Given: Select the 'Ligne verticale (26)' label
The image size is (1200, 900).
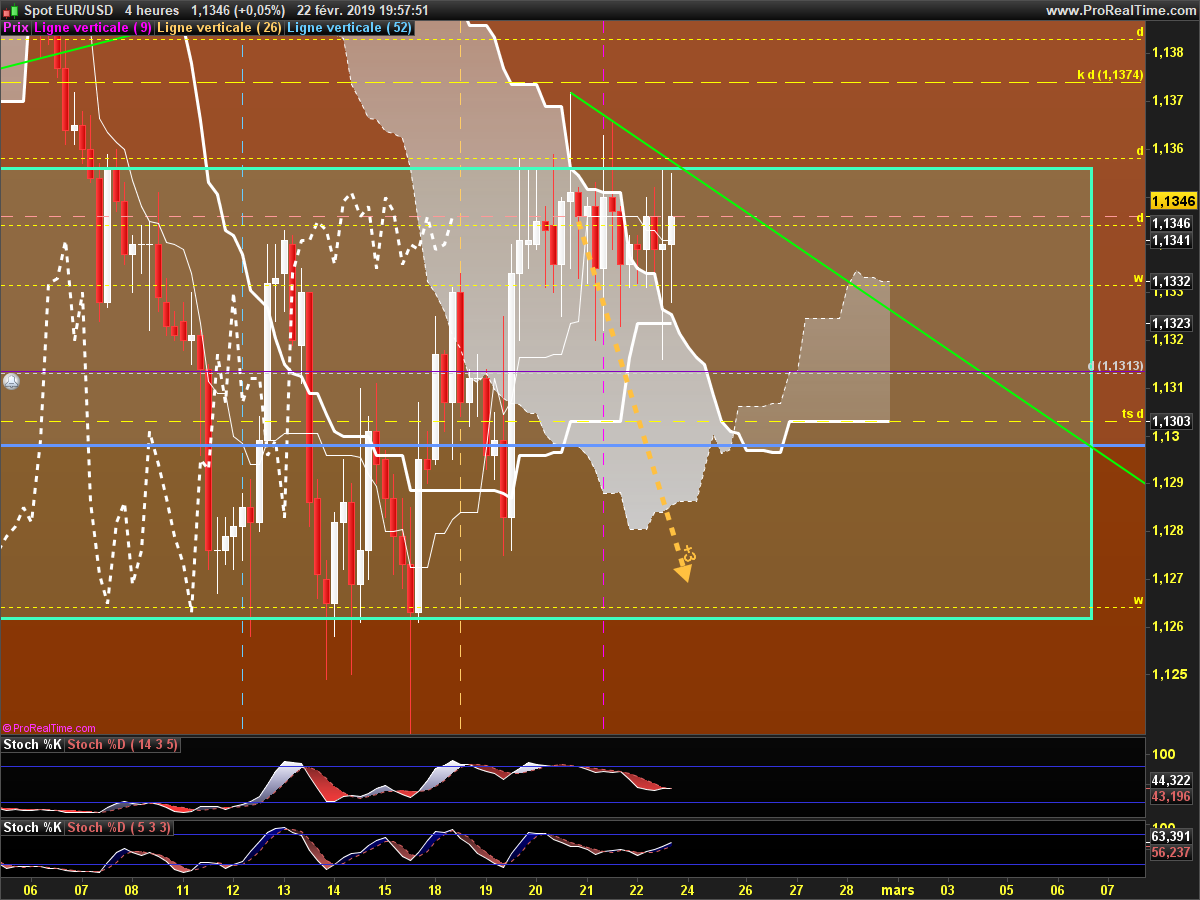Looking at the screenshot, I should 220,28.
